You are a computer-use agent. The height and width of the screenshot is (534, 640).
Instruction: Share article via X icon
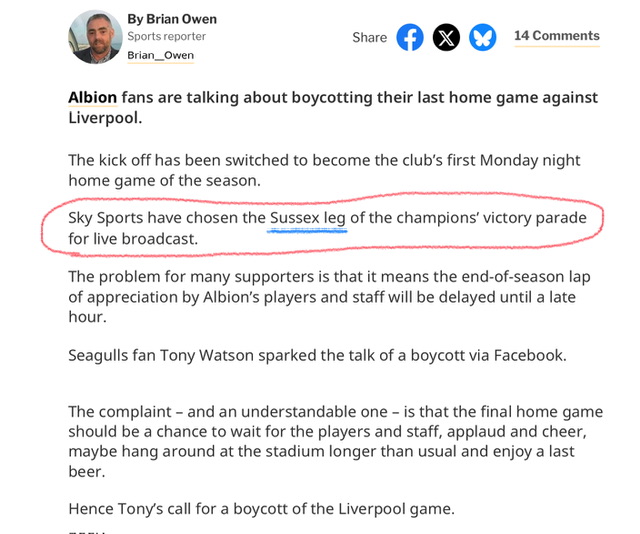click(x=446, y=37)
